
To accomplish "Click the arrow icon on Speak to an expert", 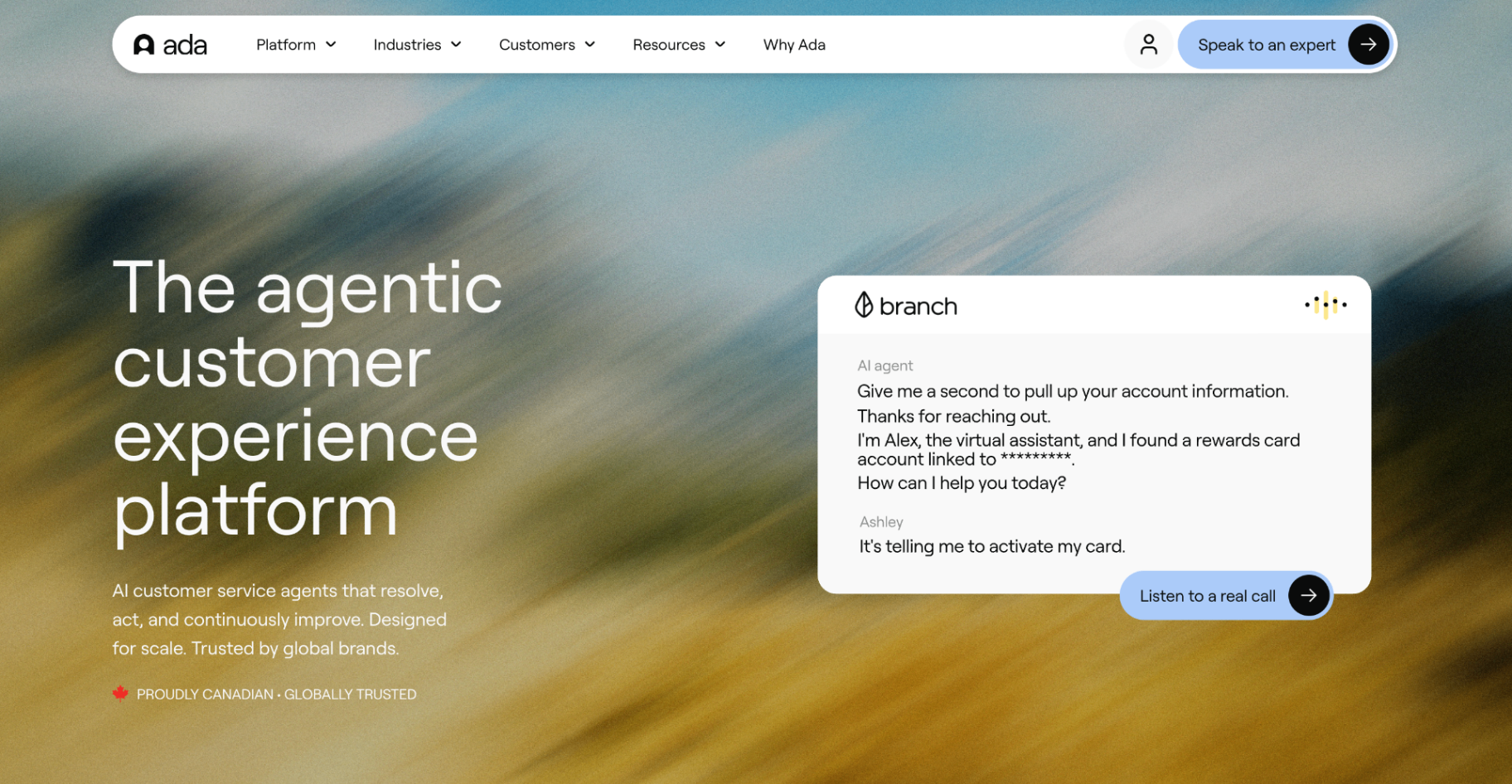I will click(1369, 45).
